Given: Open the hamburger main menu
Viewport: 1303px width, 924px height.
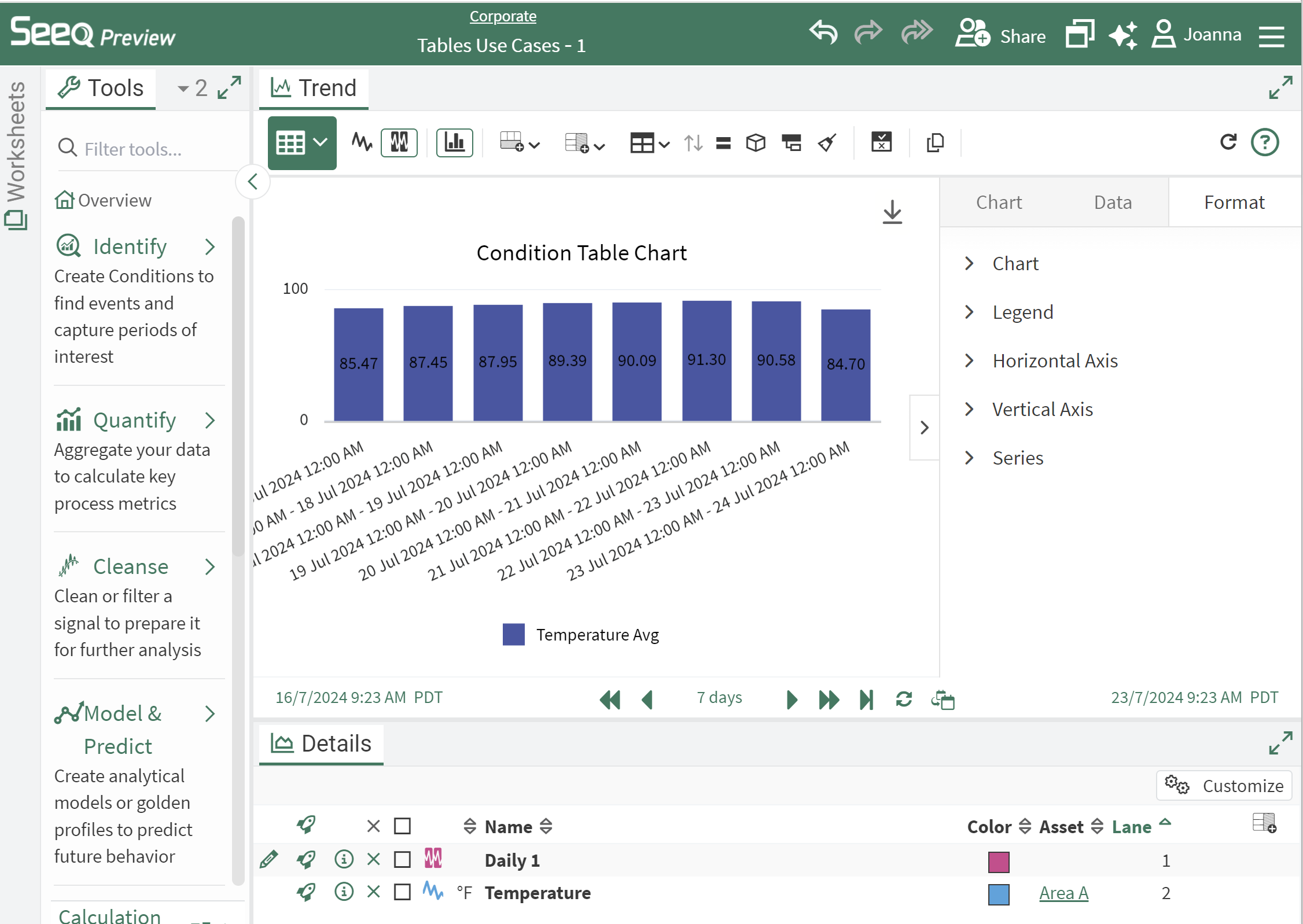Looking at the screenshot, I should click(x=1271, y=36).
